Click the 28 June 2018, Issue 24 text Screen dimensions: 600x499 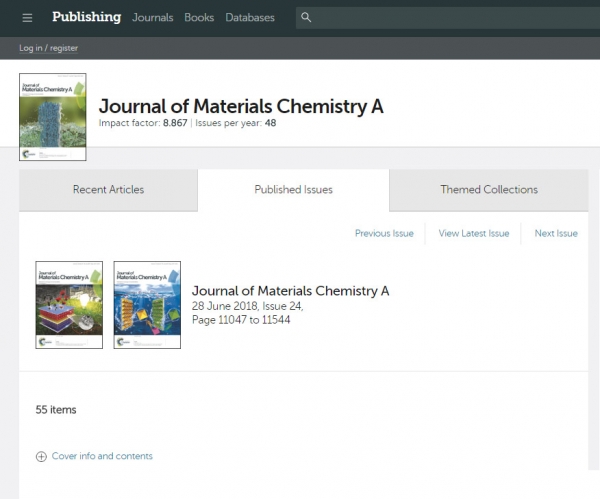coord(248,306)
